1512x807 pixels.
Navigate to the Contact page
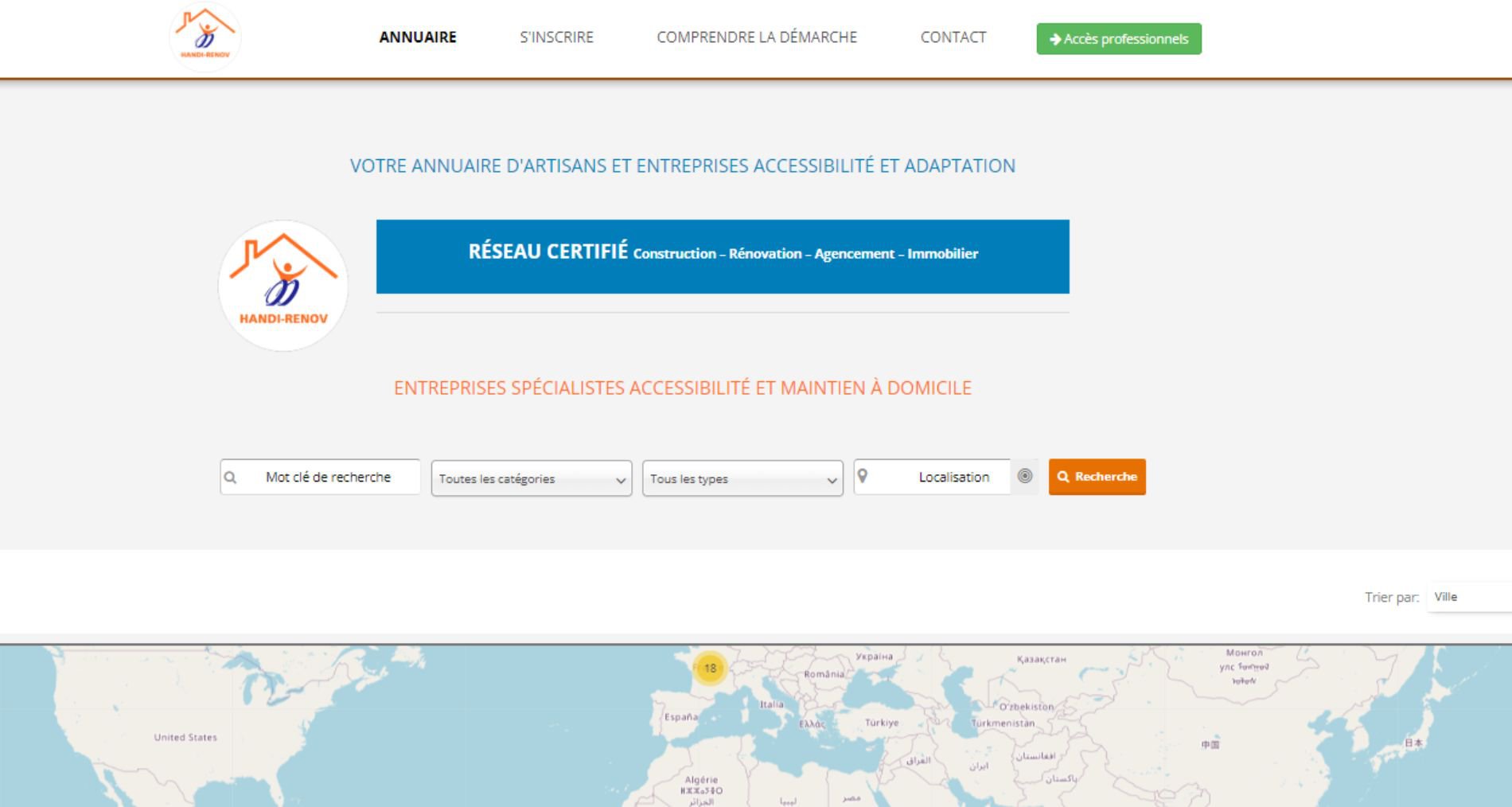pos(953,37)
